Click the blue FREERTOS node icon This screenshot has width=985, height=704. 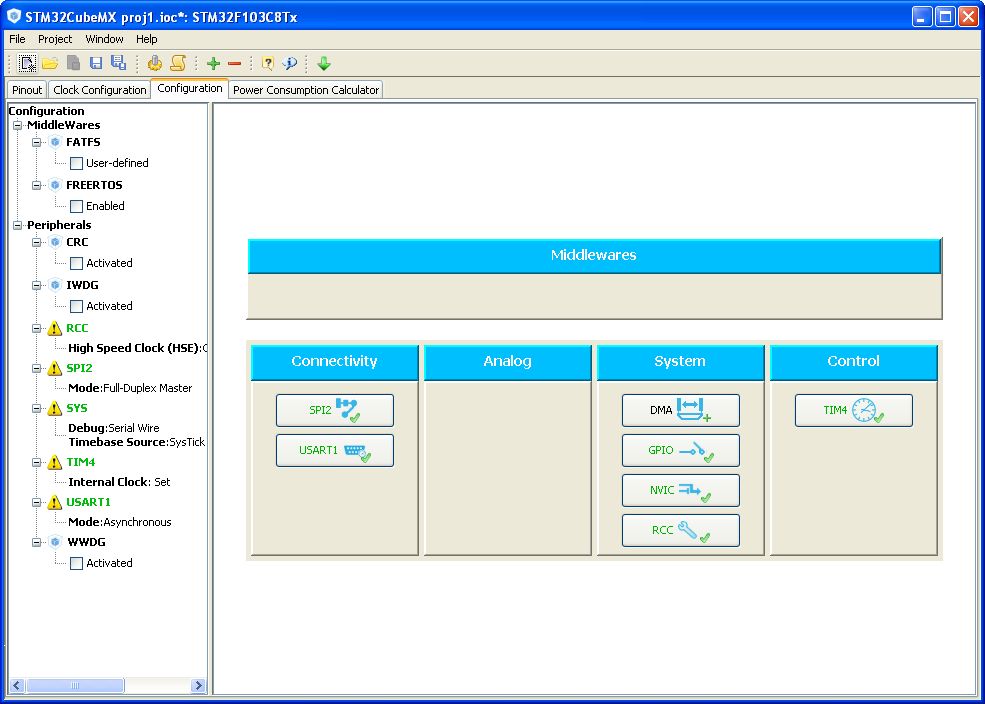tap(55, 185)
